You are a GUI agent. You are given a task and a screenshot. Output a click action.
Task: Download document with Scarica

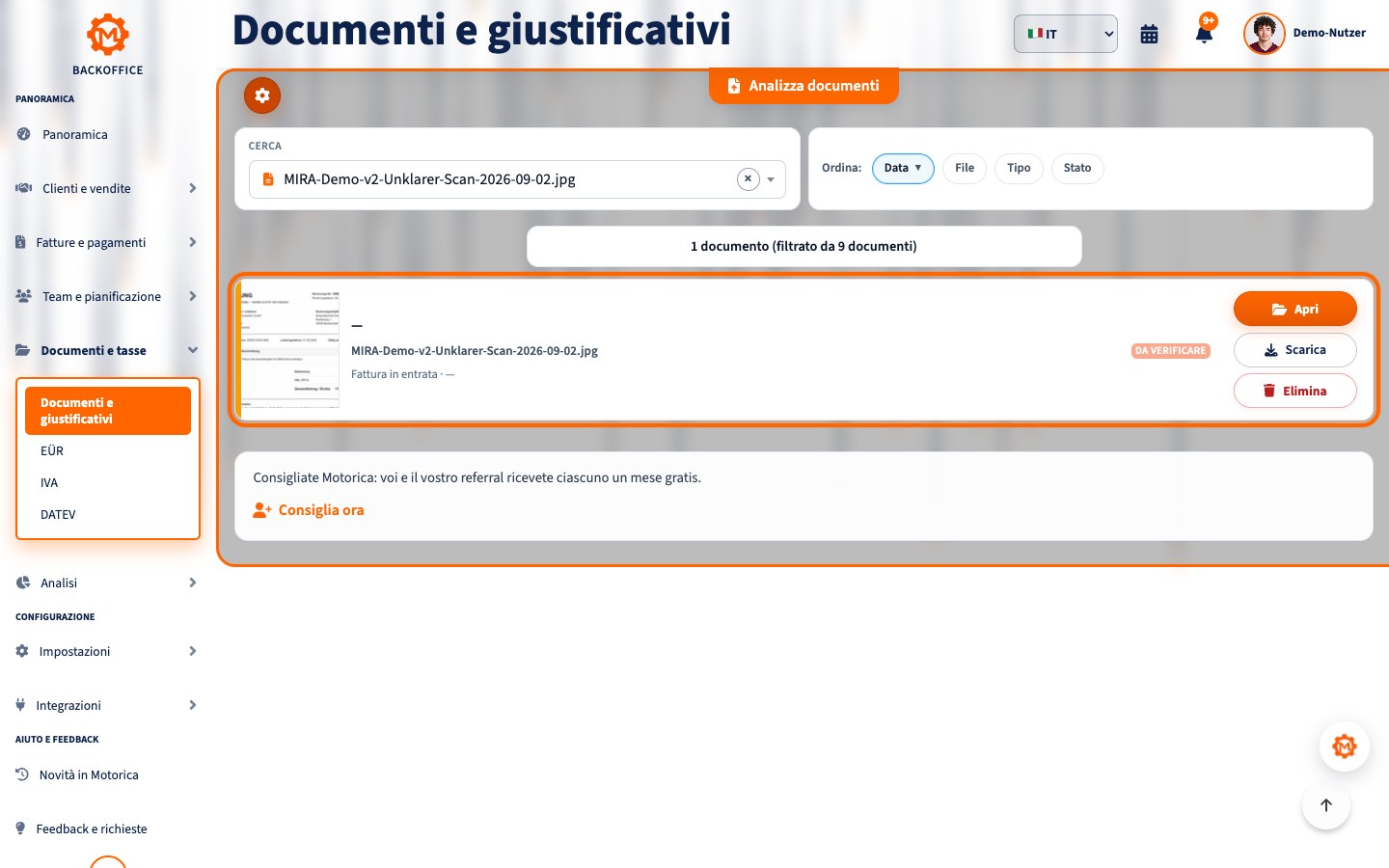point(1295,350)
